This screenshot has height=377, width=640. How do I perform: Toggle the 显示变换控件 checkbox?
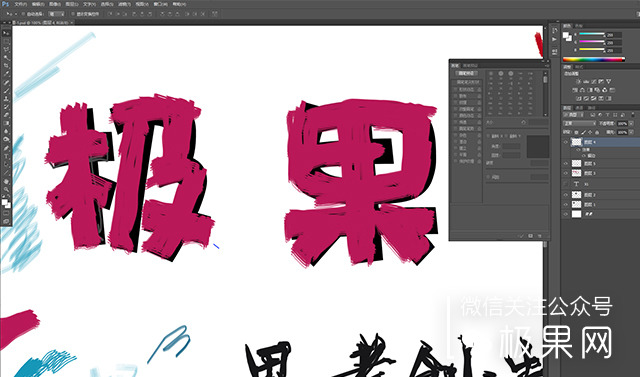click(72, 14)
